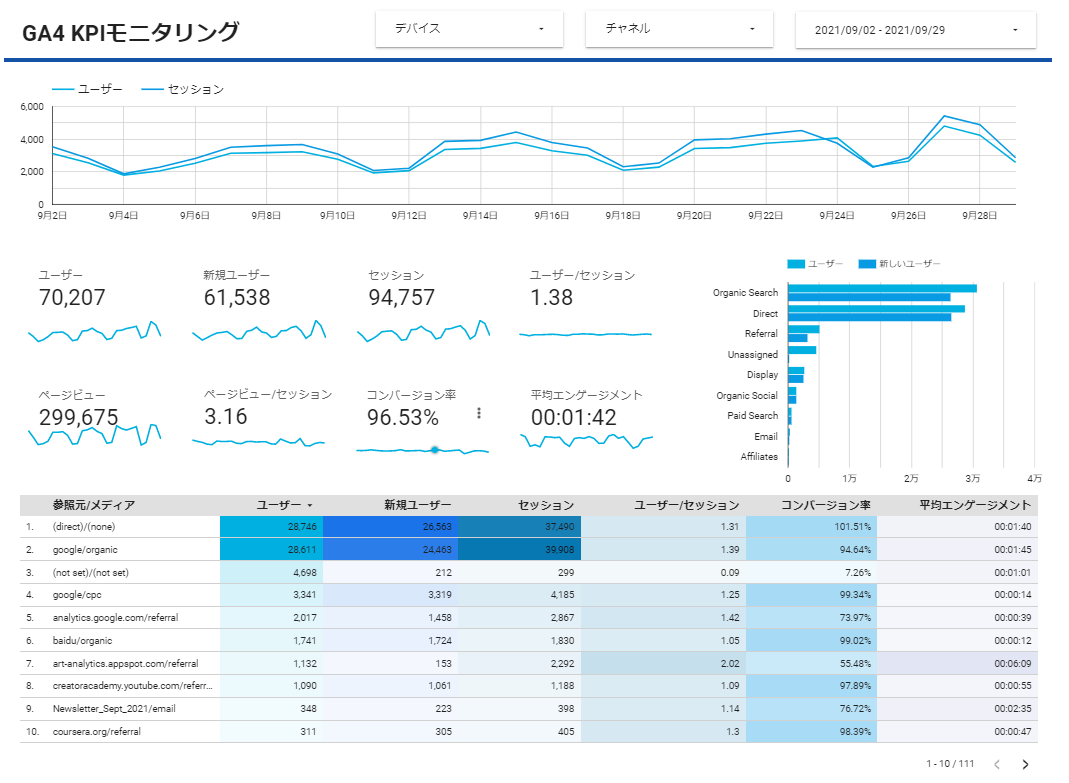Click the Direct bar in channel chart
Image resolution: width=1069 pixels, height=783 pixels.
[x=875, y=309]
